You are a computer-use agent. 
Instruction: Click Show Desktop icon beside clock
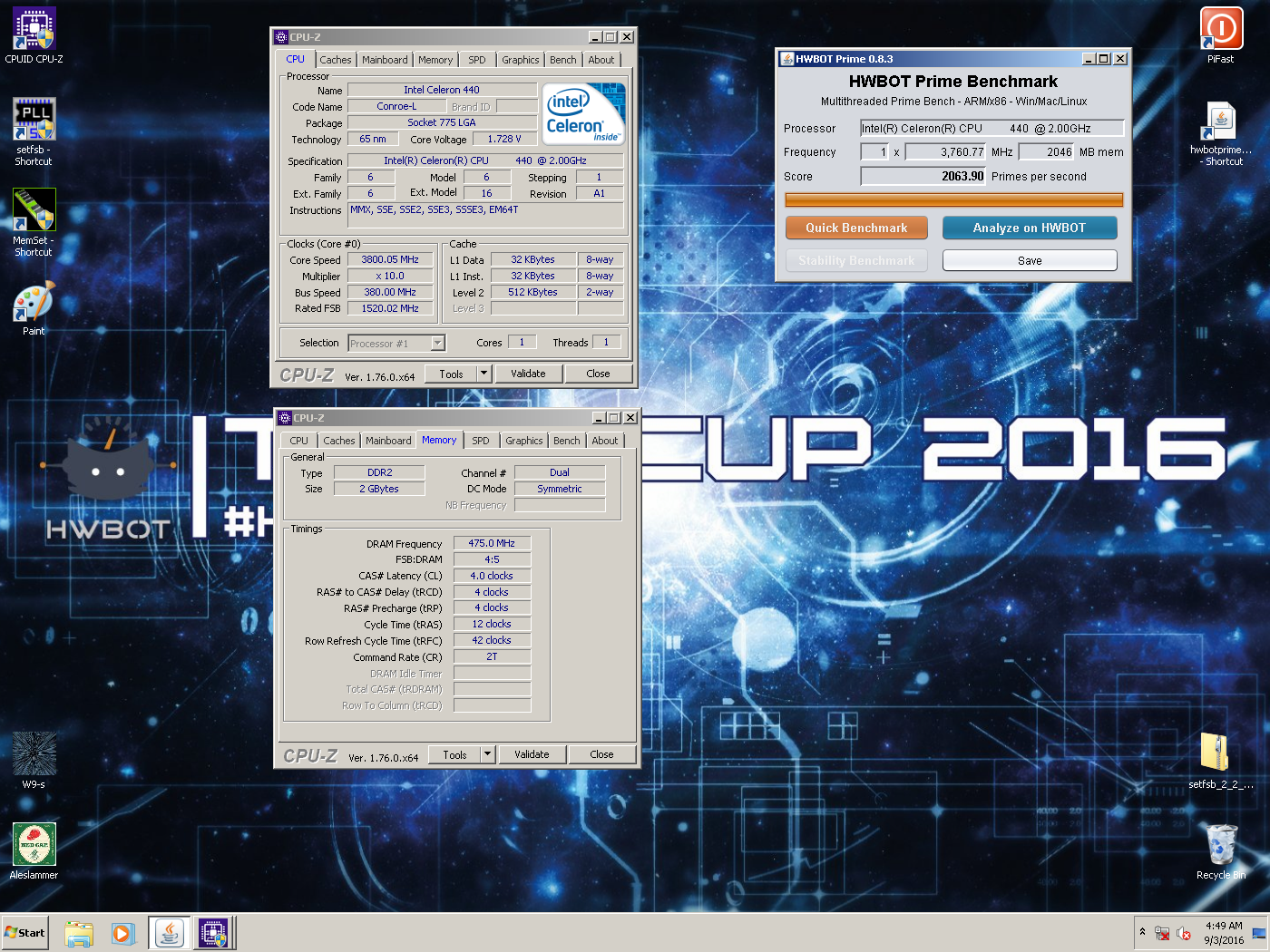(1259, 933)
